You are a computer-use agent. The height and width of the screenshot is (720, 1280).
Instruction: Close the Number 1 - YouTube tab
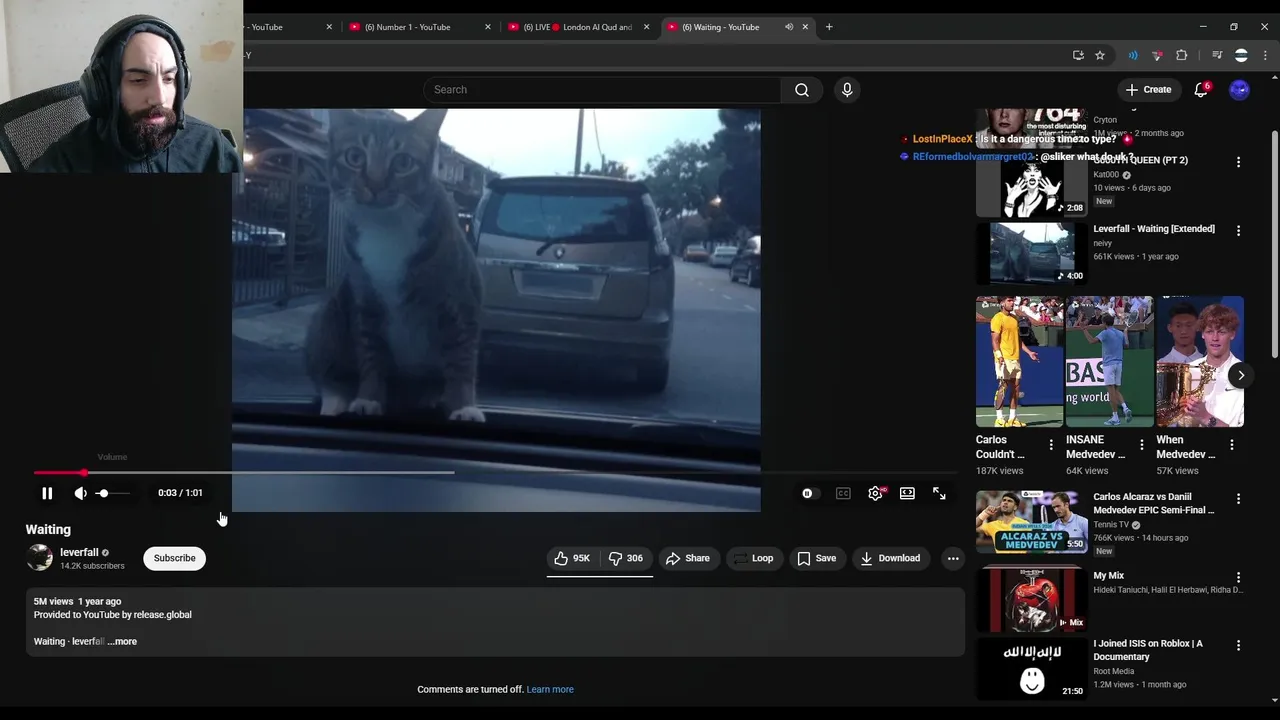(488, 27)
